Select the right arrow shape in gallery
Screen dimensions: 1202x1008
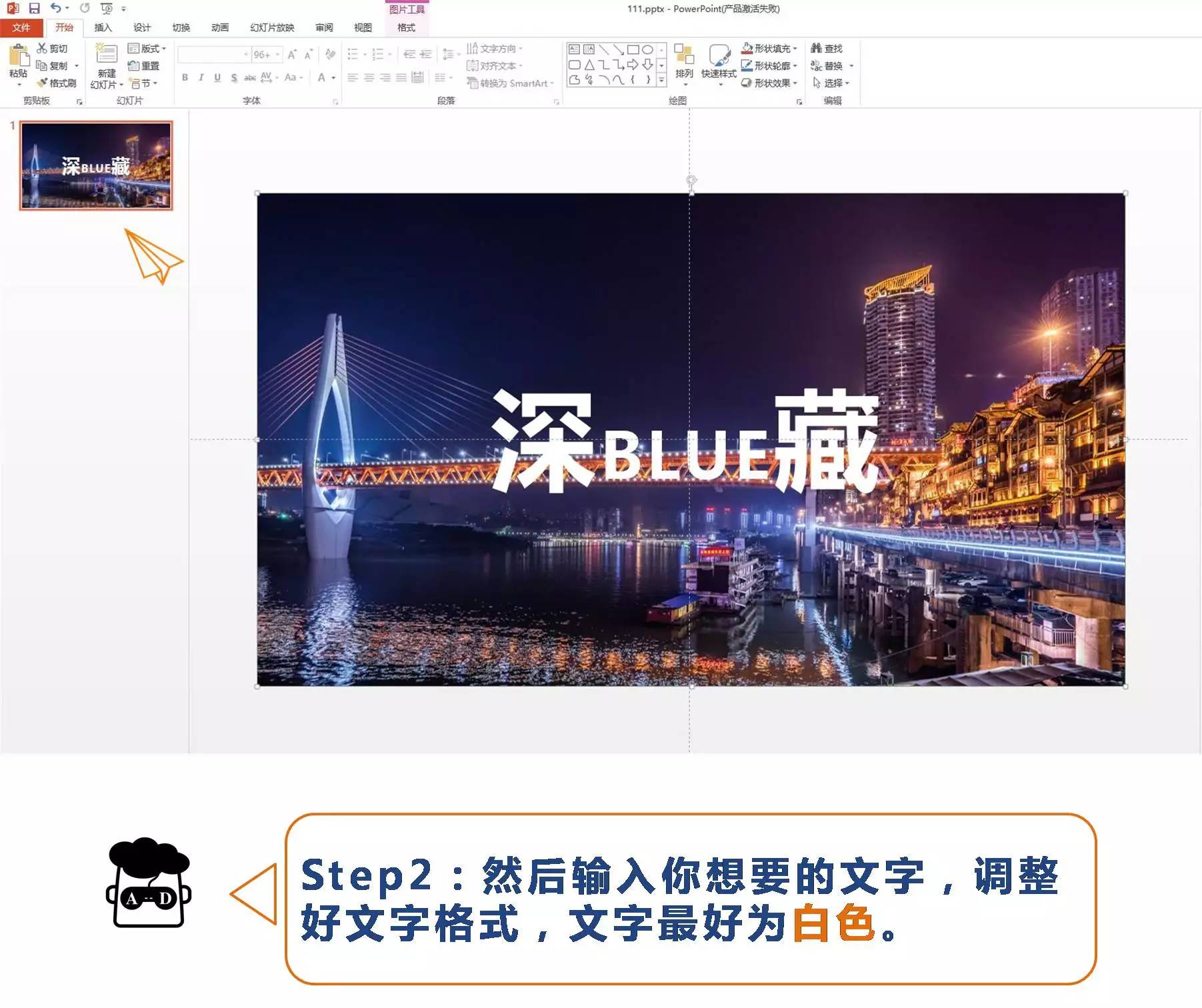[633, 65]
